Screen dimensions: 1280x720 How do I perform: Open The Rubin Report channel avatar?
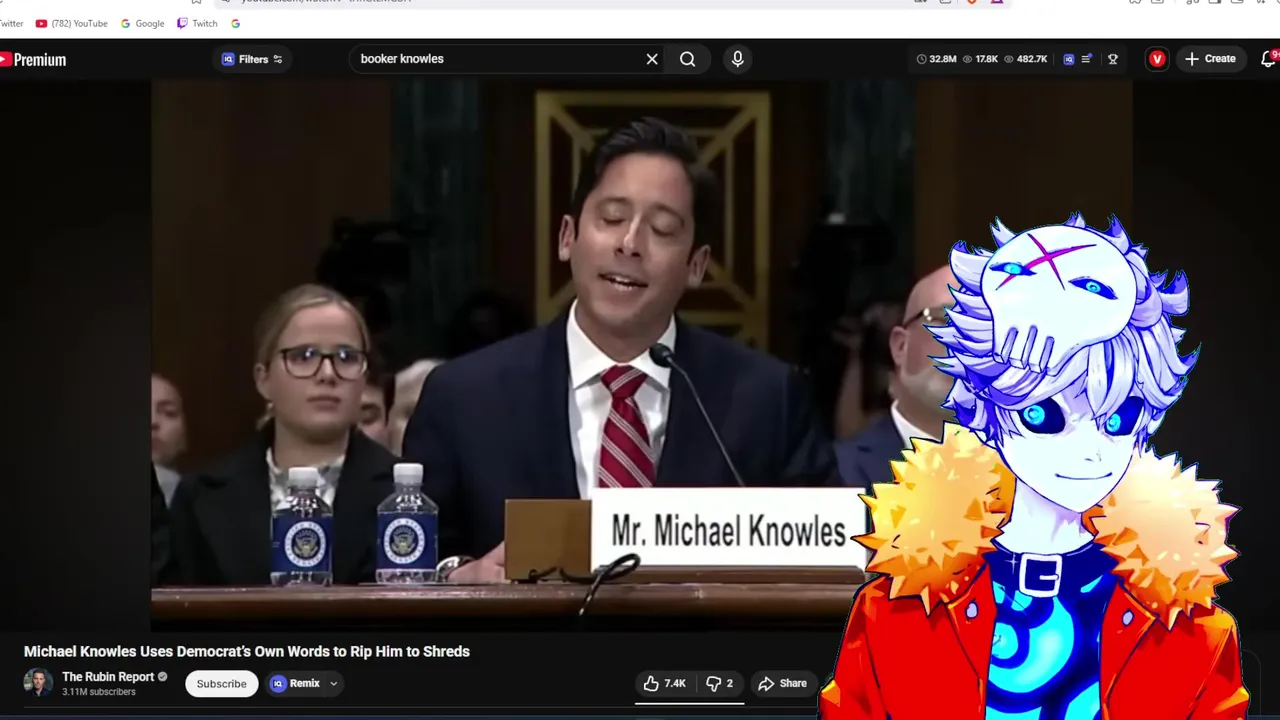(x=38, y=683)
